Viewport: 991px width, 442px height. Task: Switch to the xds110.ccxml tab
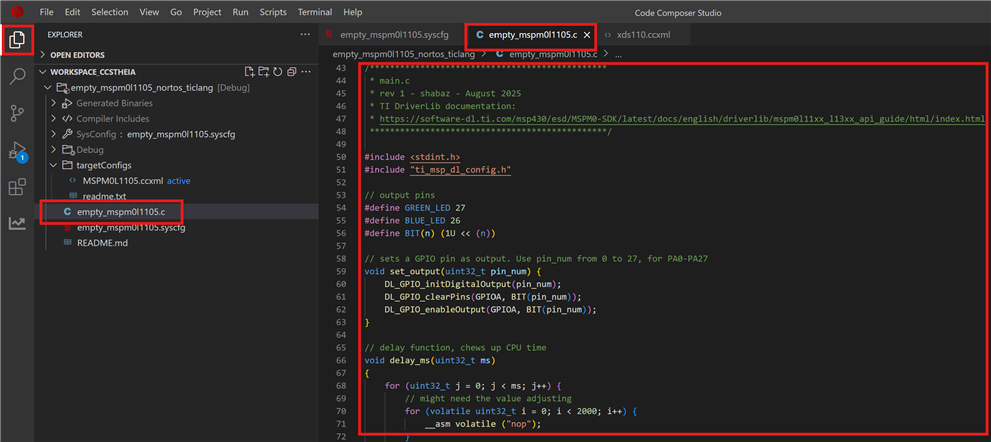(643, 35)
